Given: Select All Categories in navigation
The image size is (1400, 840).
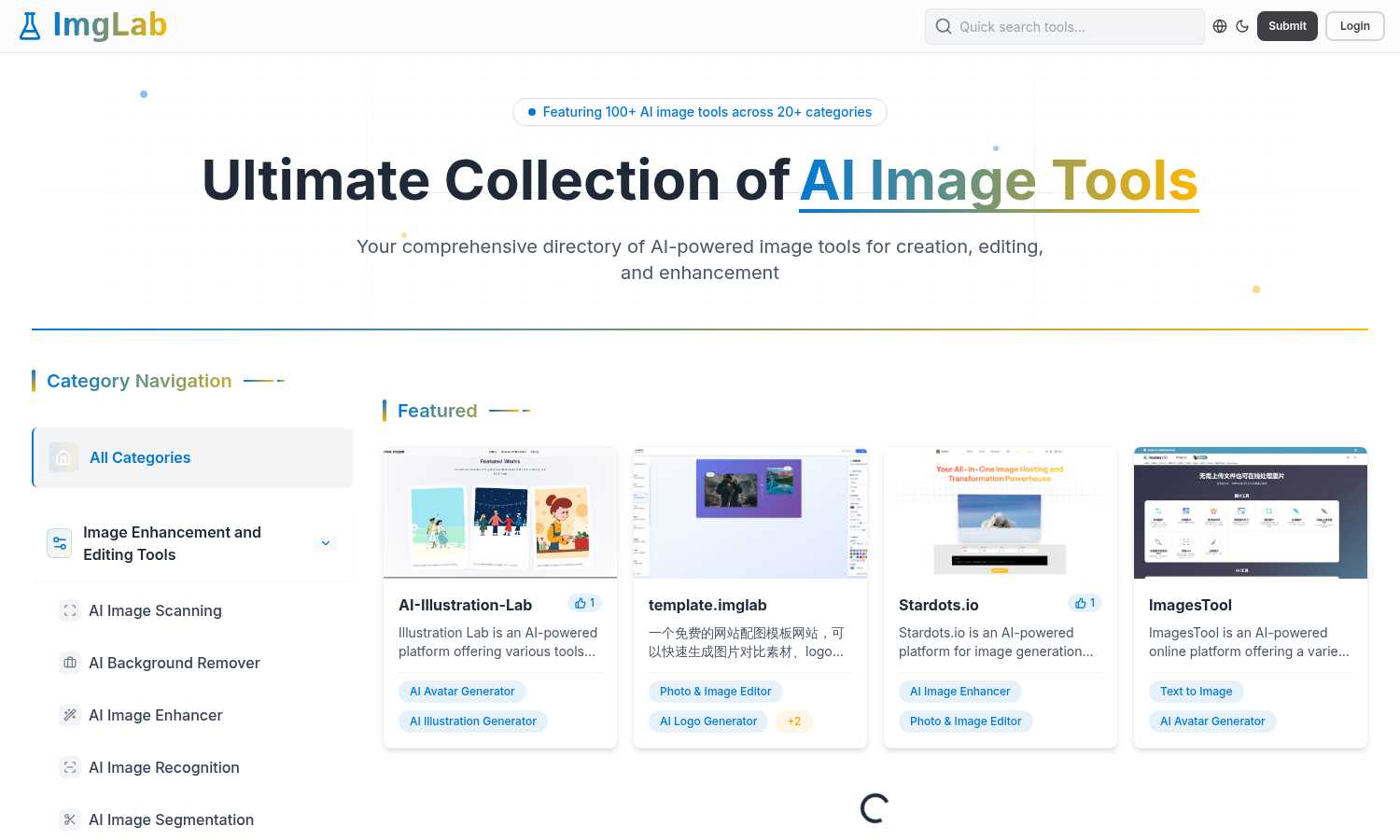Looking at the screenshot, I should (x=193, y=457).
